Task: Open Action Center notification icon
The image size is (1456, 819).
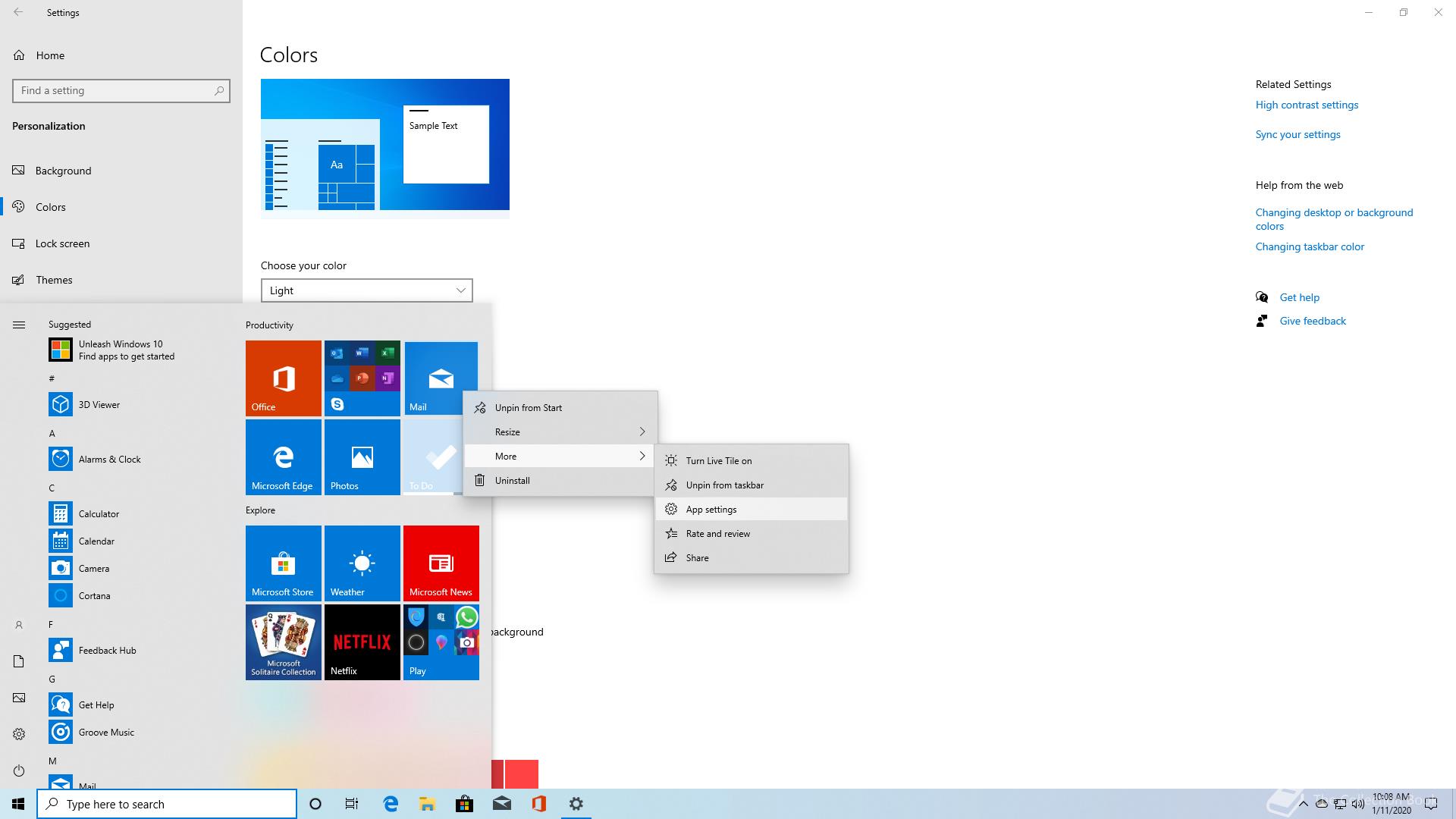Action: tap(1431, 804)
